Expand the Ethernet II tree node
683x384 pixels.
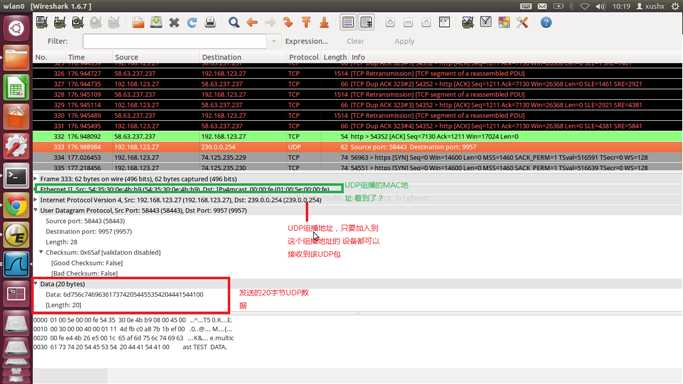click(36, 189)
